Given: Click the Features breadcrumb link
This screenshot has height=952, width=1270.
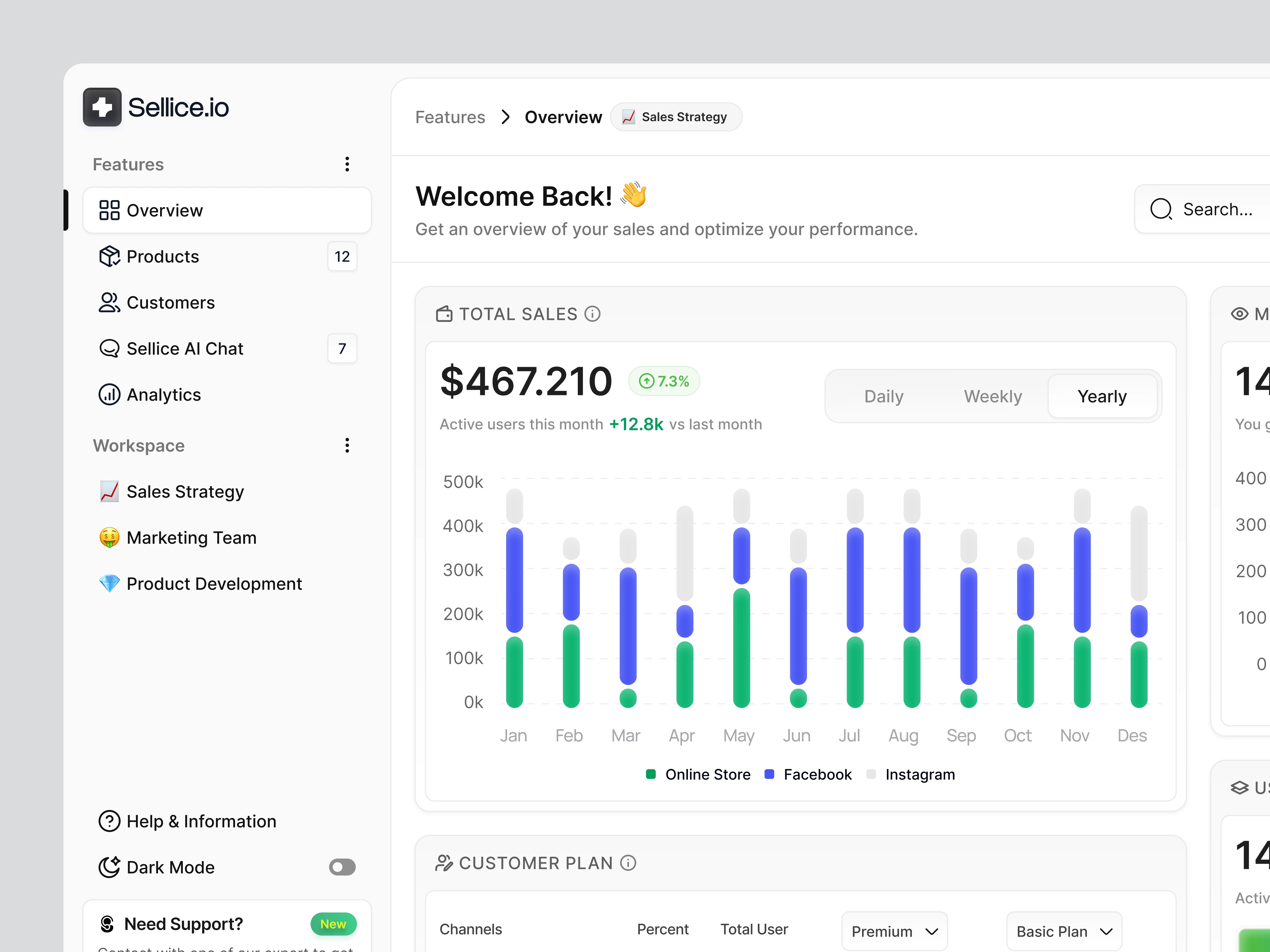Looking at the screenshot, I should [450, 117].
